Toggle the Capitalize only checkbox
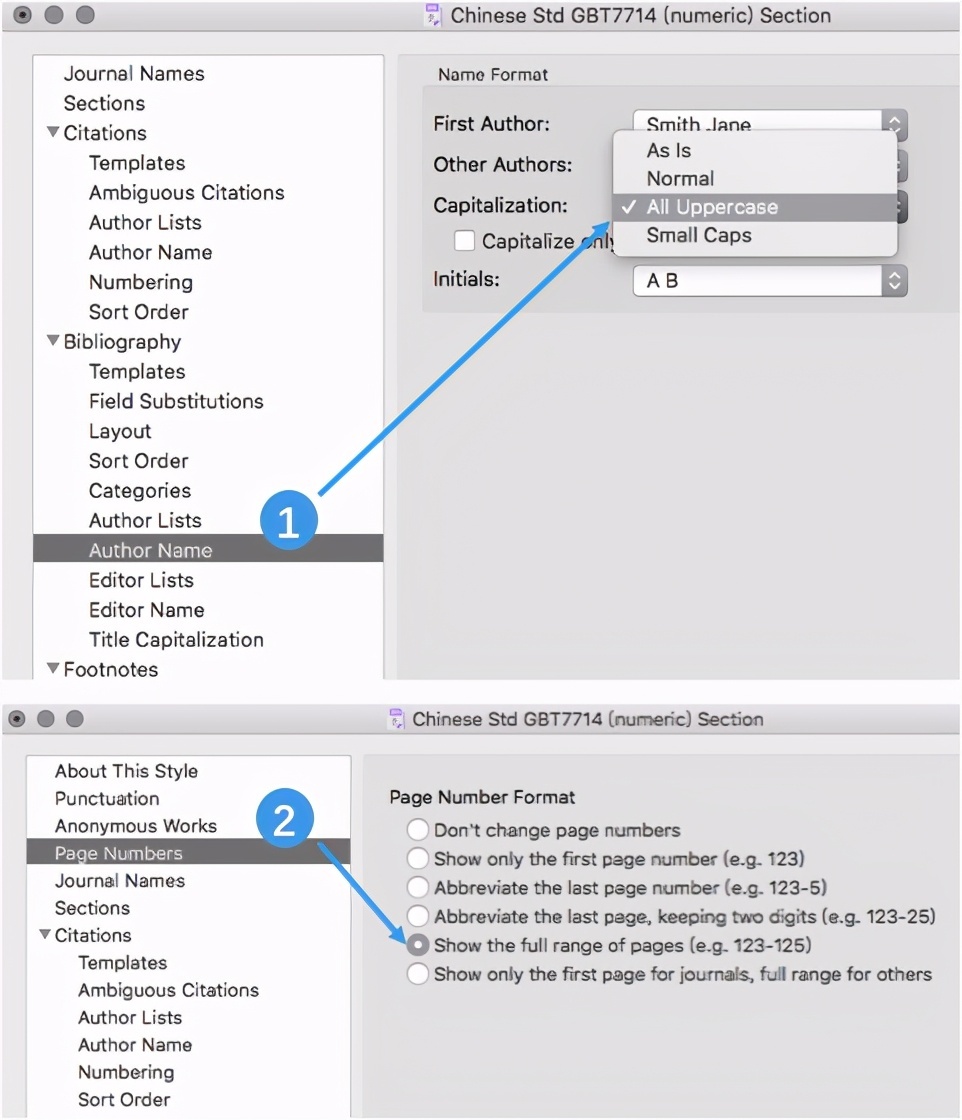 464,241
